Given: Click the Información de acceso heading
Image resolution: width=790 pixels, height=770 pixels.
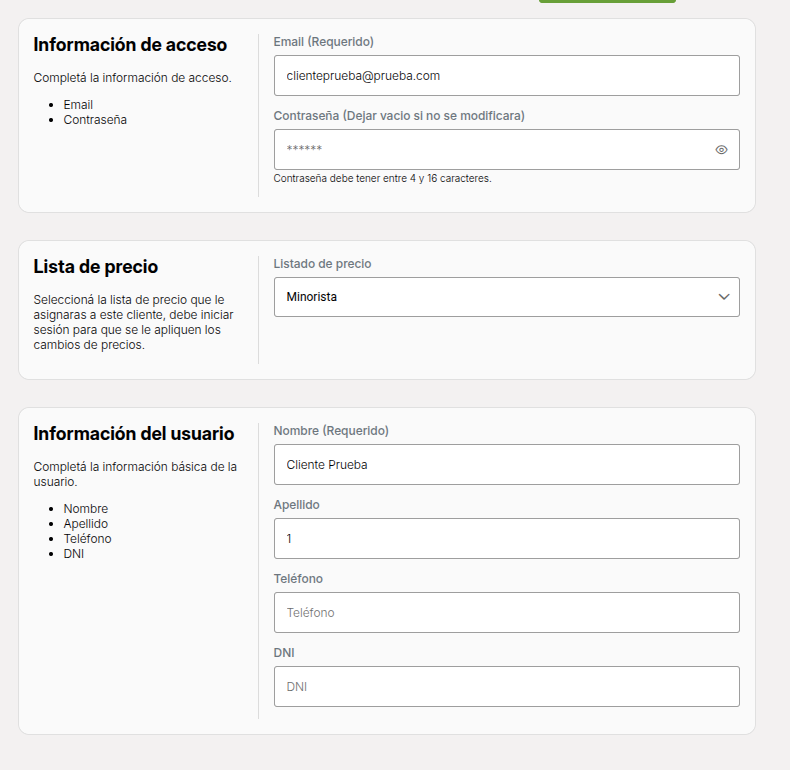Looking at the screenshot, I should tap(130, 45).
